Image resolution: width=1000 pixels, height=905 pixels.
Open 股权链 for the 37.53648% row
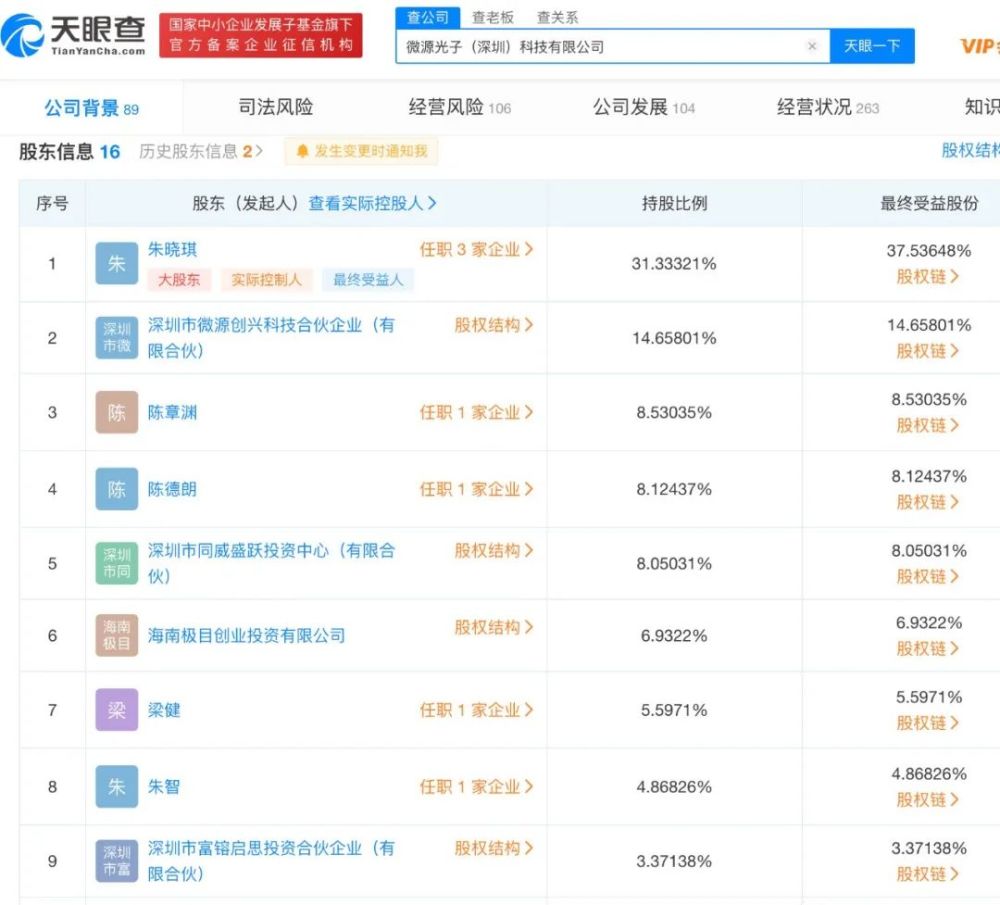pos(928,277)
